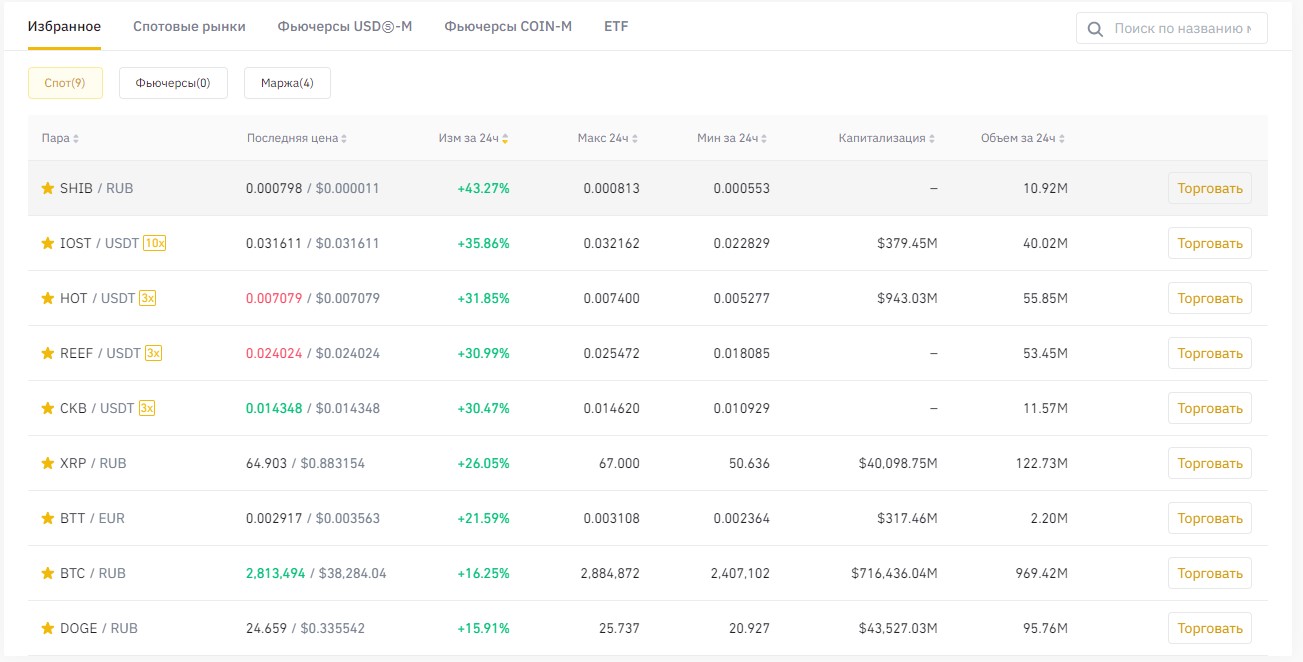Click Торговать for BTC / RUB
The width and height of the screenshot is (1303, 662).
pyautogui.click(x=1210, y=573)
